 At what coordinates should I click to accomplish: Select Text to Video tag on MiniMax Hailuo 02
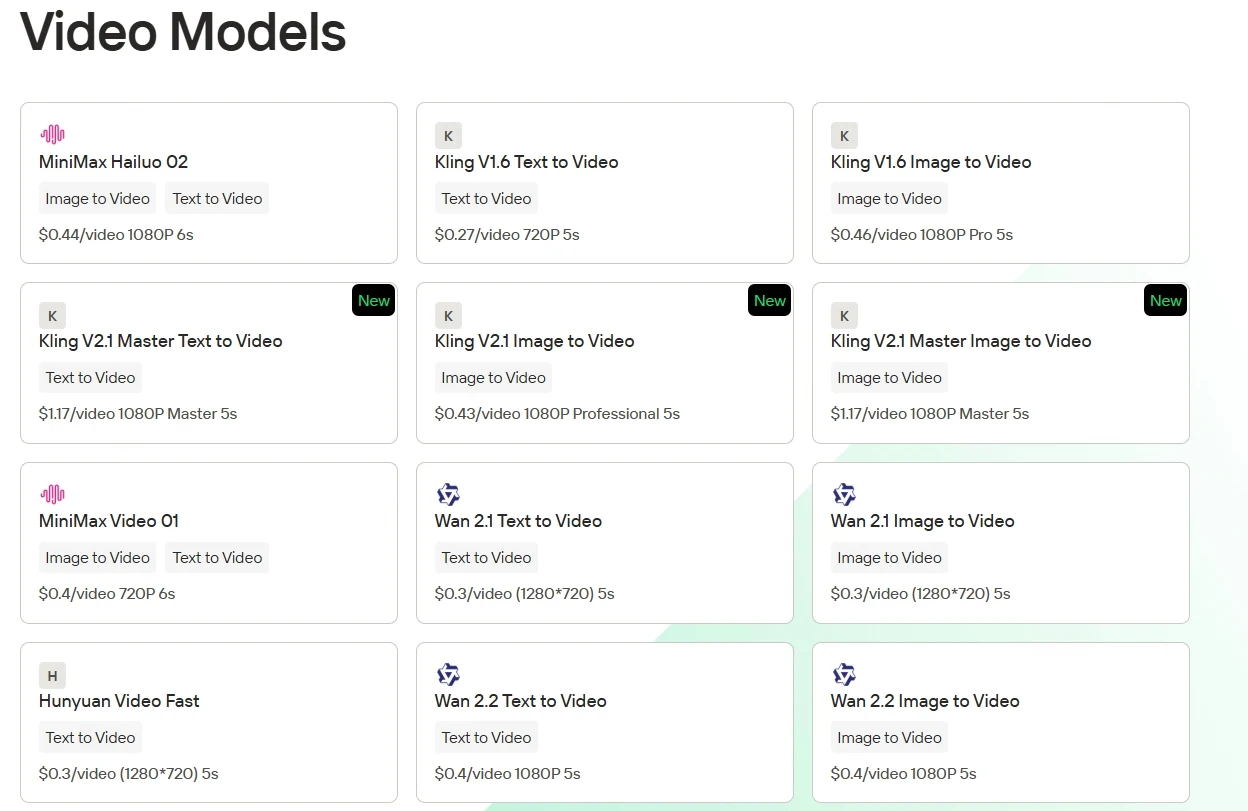pyautogui.click(x=217, y=198)
